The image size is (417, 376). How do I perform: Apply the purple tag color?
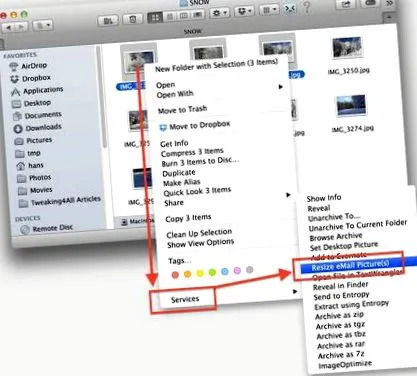(x=237, y=271)
